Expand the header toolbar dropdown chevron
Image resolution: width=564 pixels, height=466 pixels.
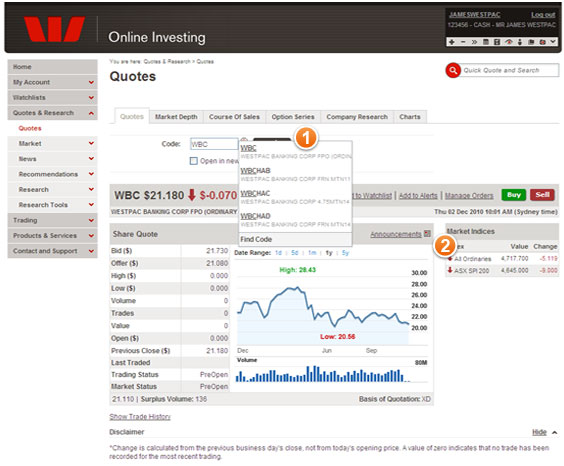coord(553,42)
